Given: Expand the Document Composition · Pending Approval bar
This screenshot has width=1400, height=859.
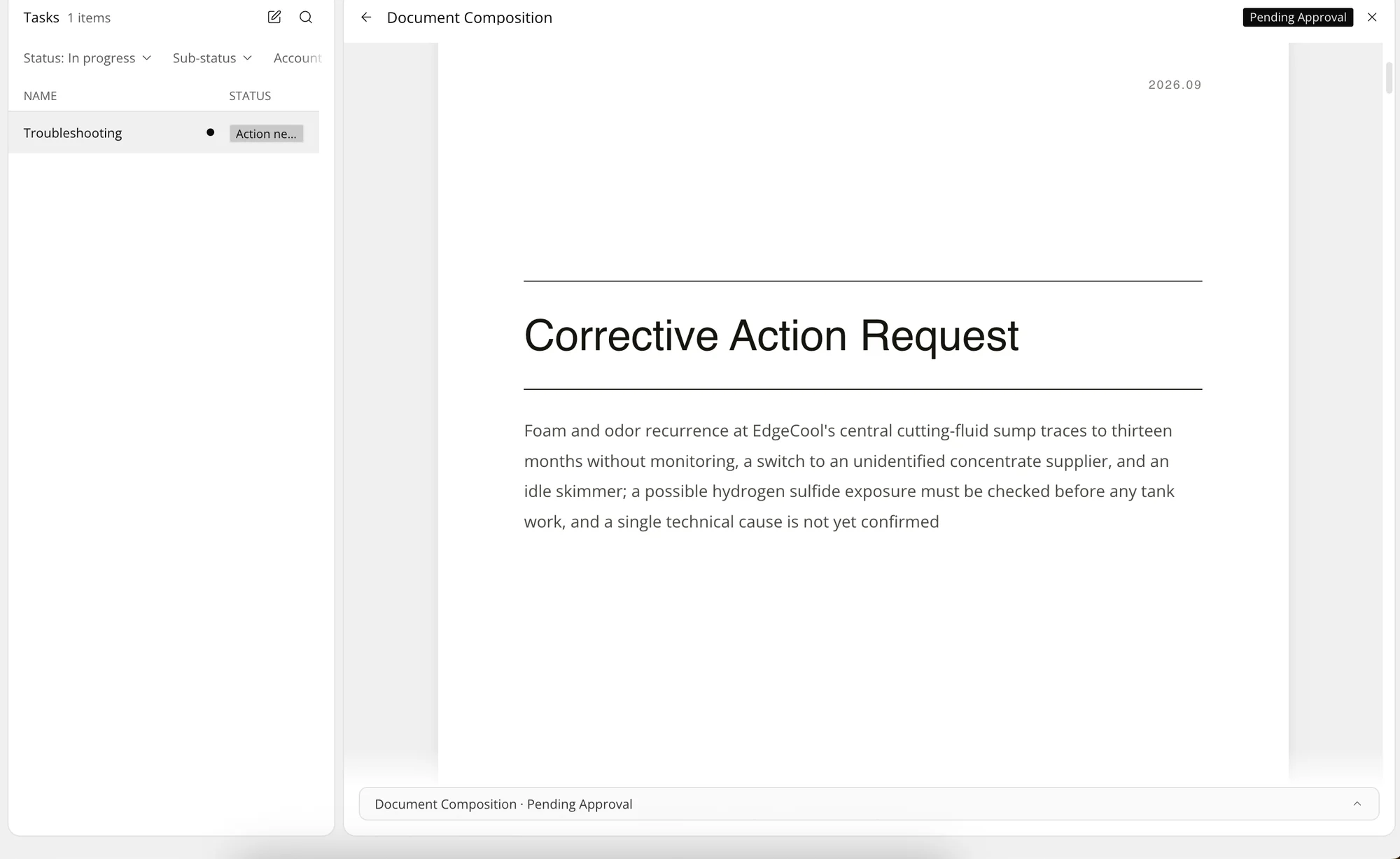Looking at the screenshot, I should [x=869, y=804].
